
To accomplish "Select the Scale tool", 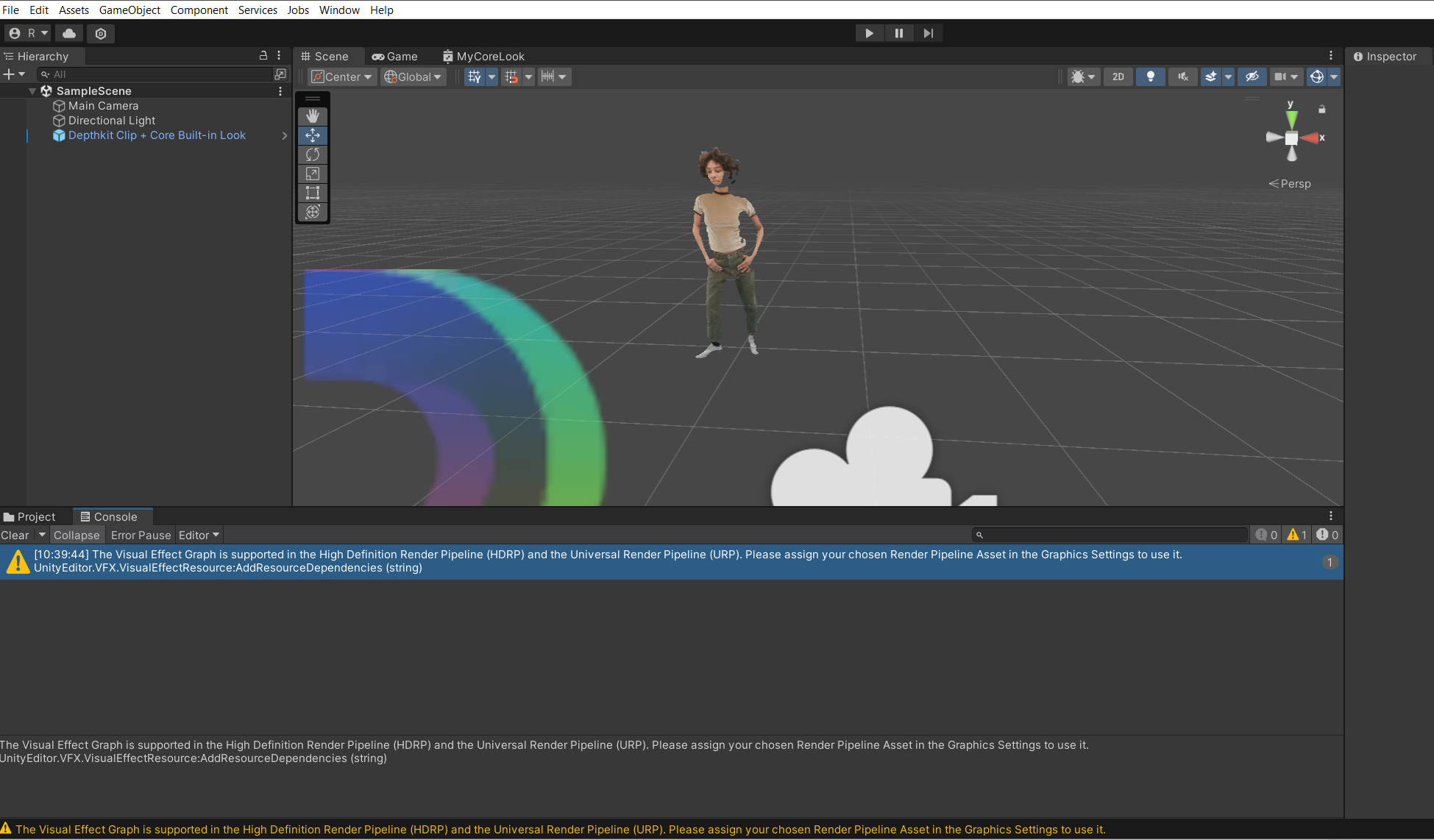I will [313, 174].
